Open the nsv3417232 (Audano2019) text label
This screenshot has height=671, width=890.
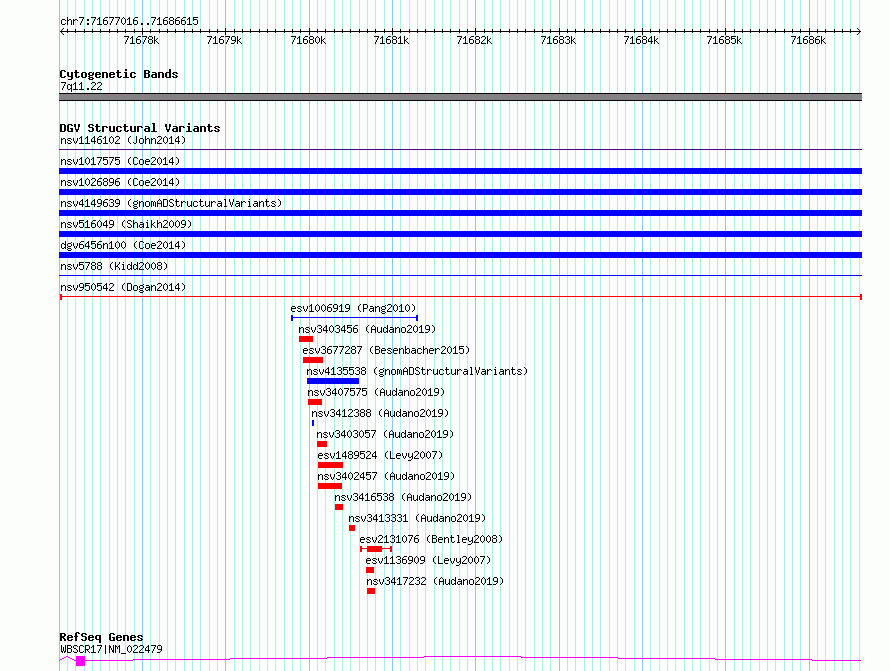435,581
